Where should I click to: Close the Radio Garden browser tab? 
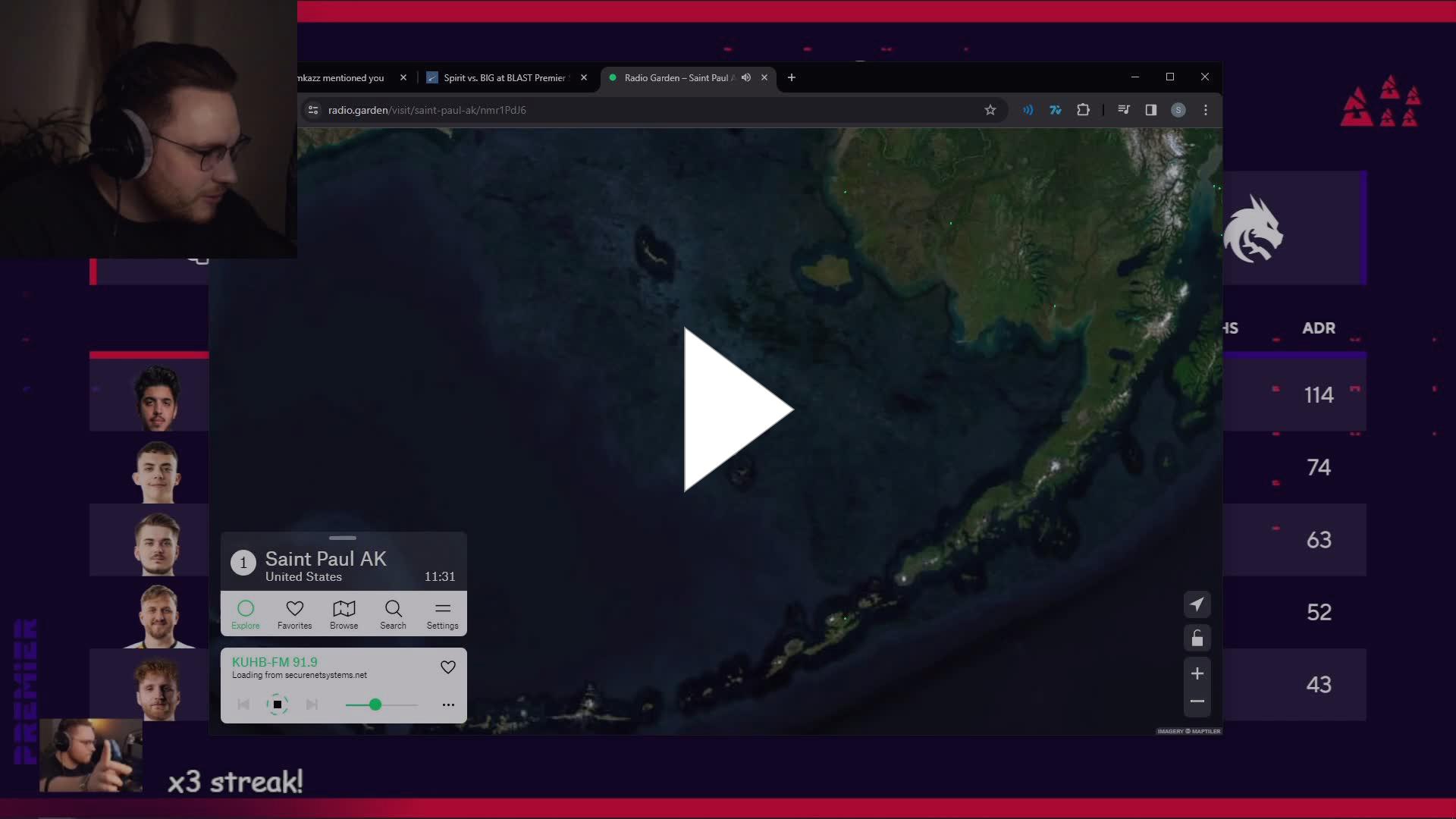coord(764,77)
